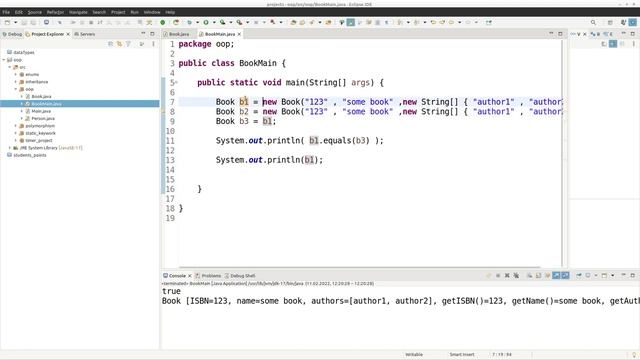Open the Debug launch dropdown arrow
The height and width of the screenshot is (360, 640).
coord(198,22)
